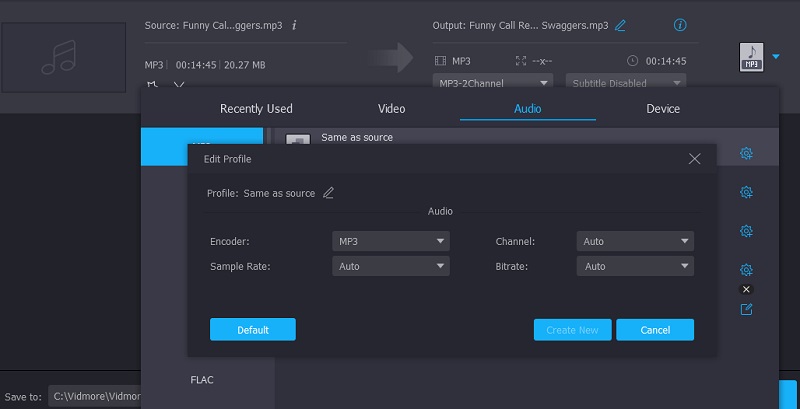Open the Sample Rate dropdown
Viewport: 800px width, 409px height.
(x=390, y=266)
